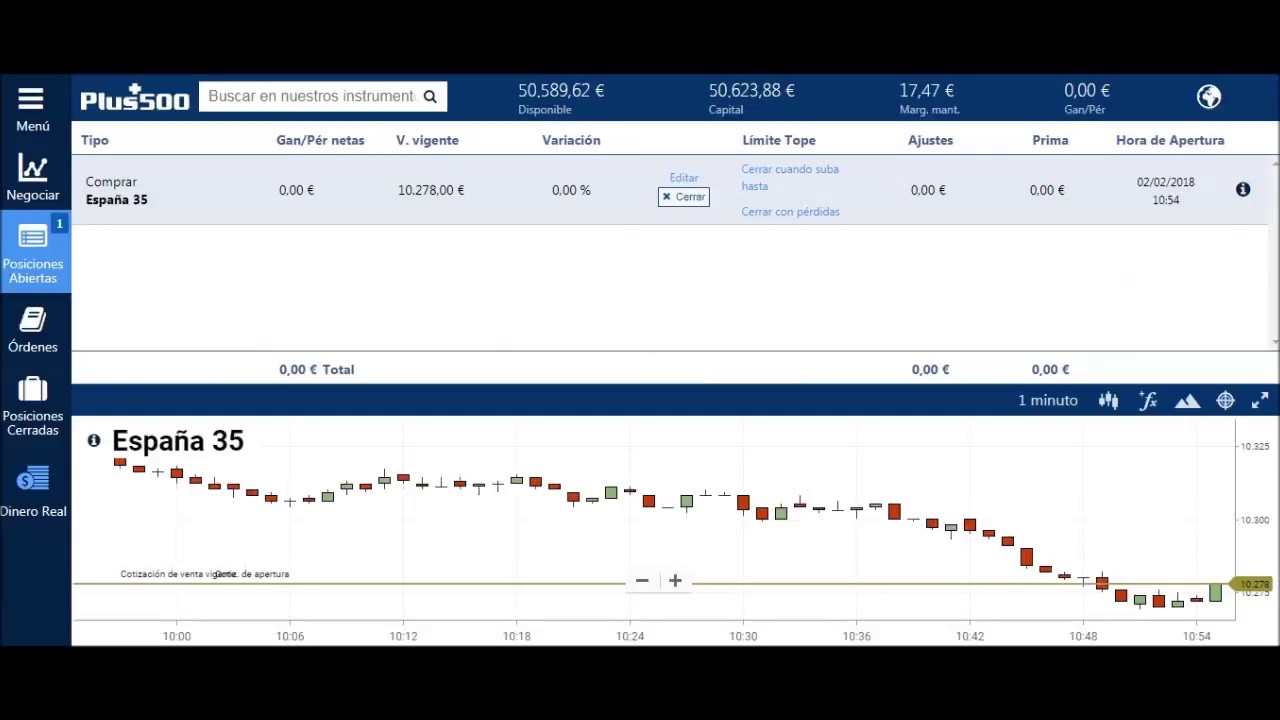Viewport: 1280px width, 720px height.
Task: Sort by Tipo column header
Action: tap(95, 140)
